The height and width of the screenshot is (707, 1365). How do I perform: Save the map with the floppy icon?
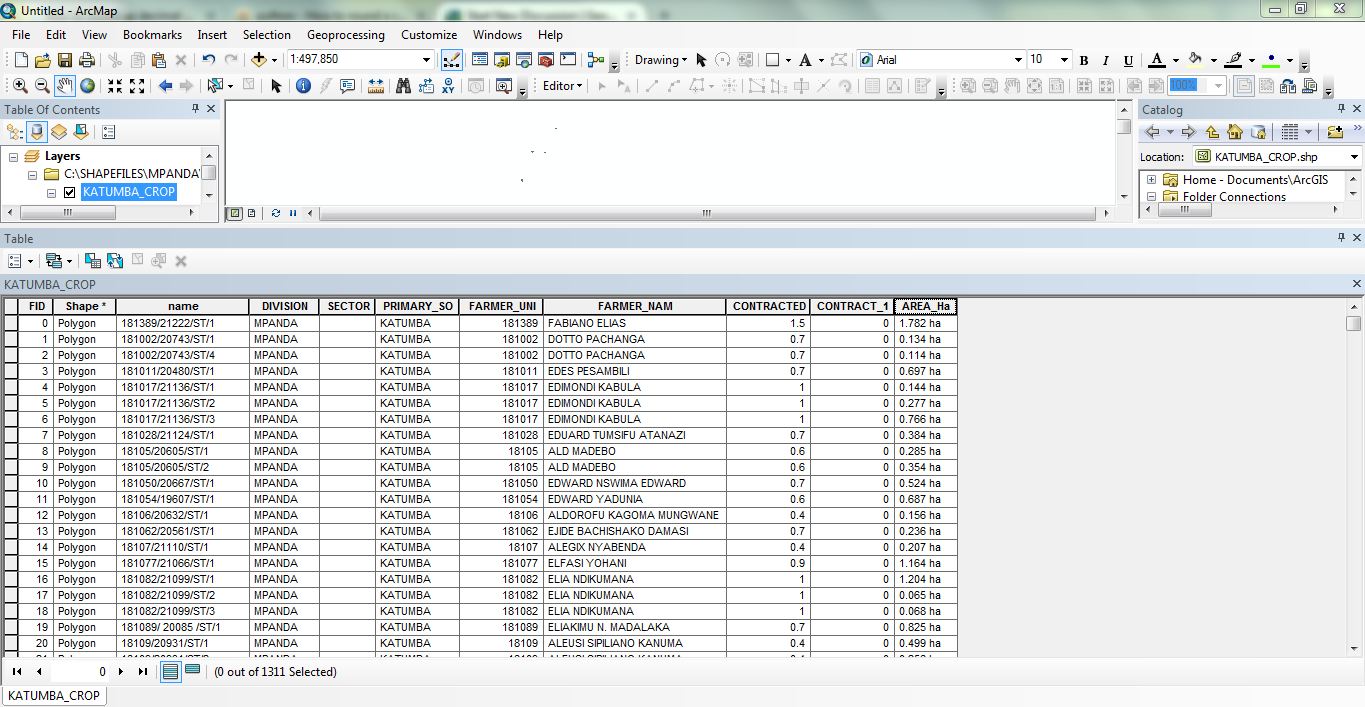[64, 60]
